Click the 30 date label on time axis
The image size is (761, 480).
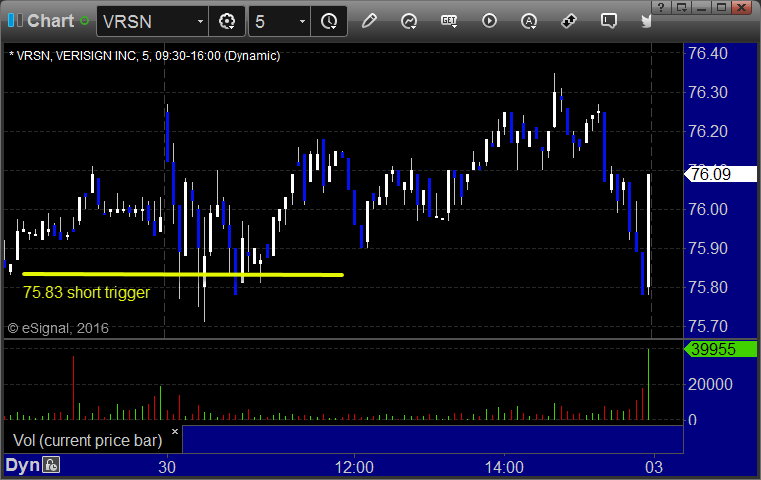coord(167,467)
